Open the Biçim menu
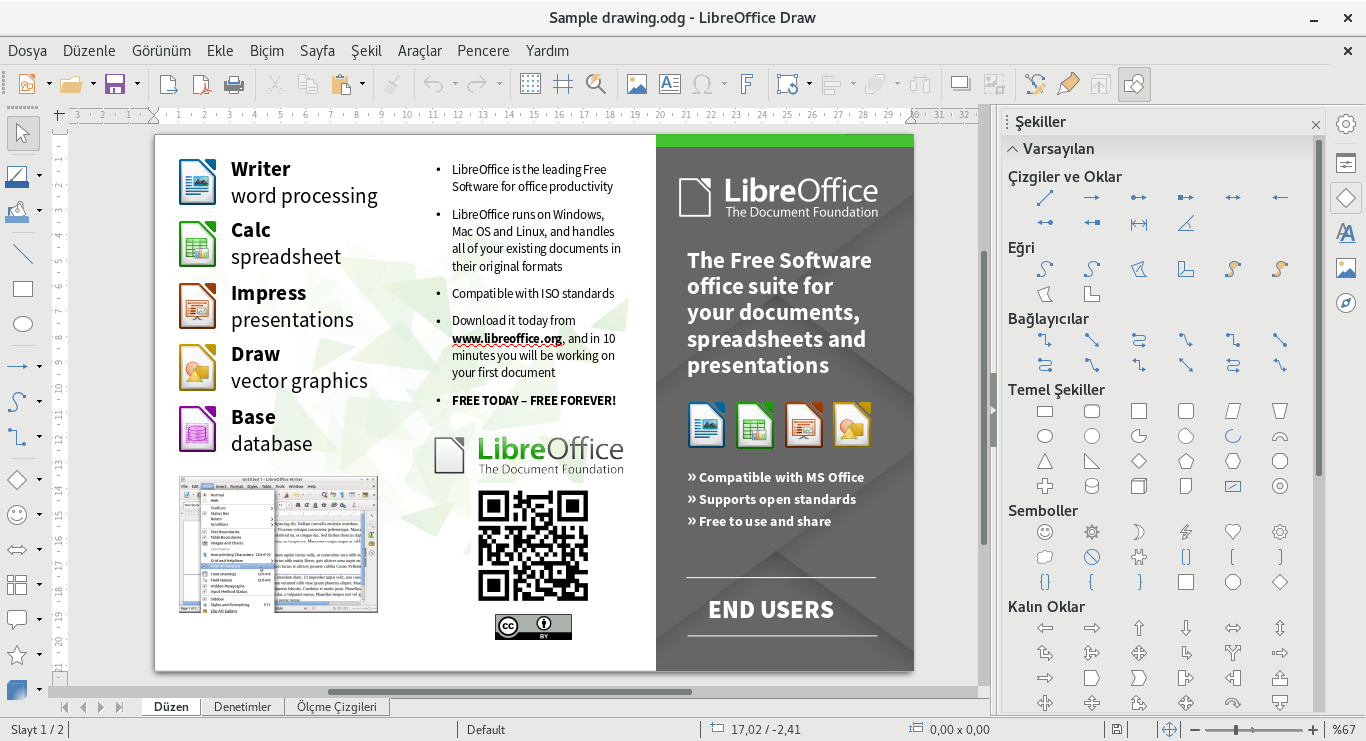The width and height of the screenshot is (1366, 741). (267, 50)
